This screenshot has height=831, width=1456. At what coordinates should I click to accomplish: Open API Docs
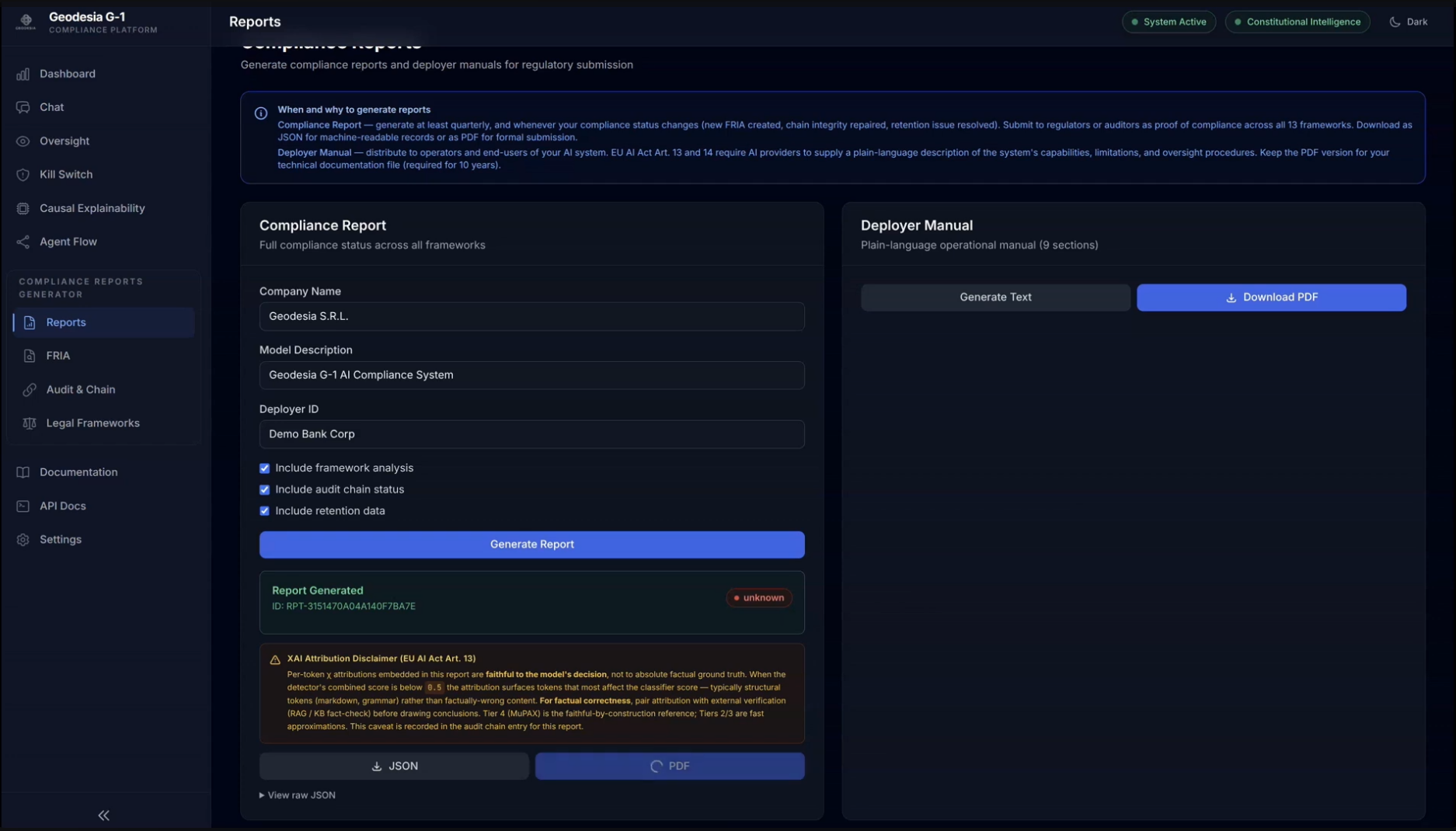point(104,506)
